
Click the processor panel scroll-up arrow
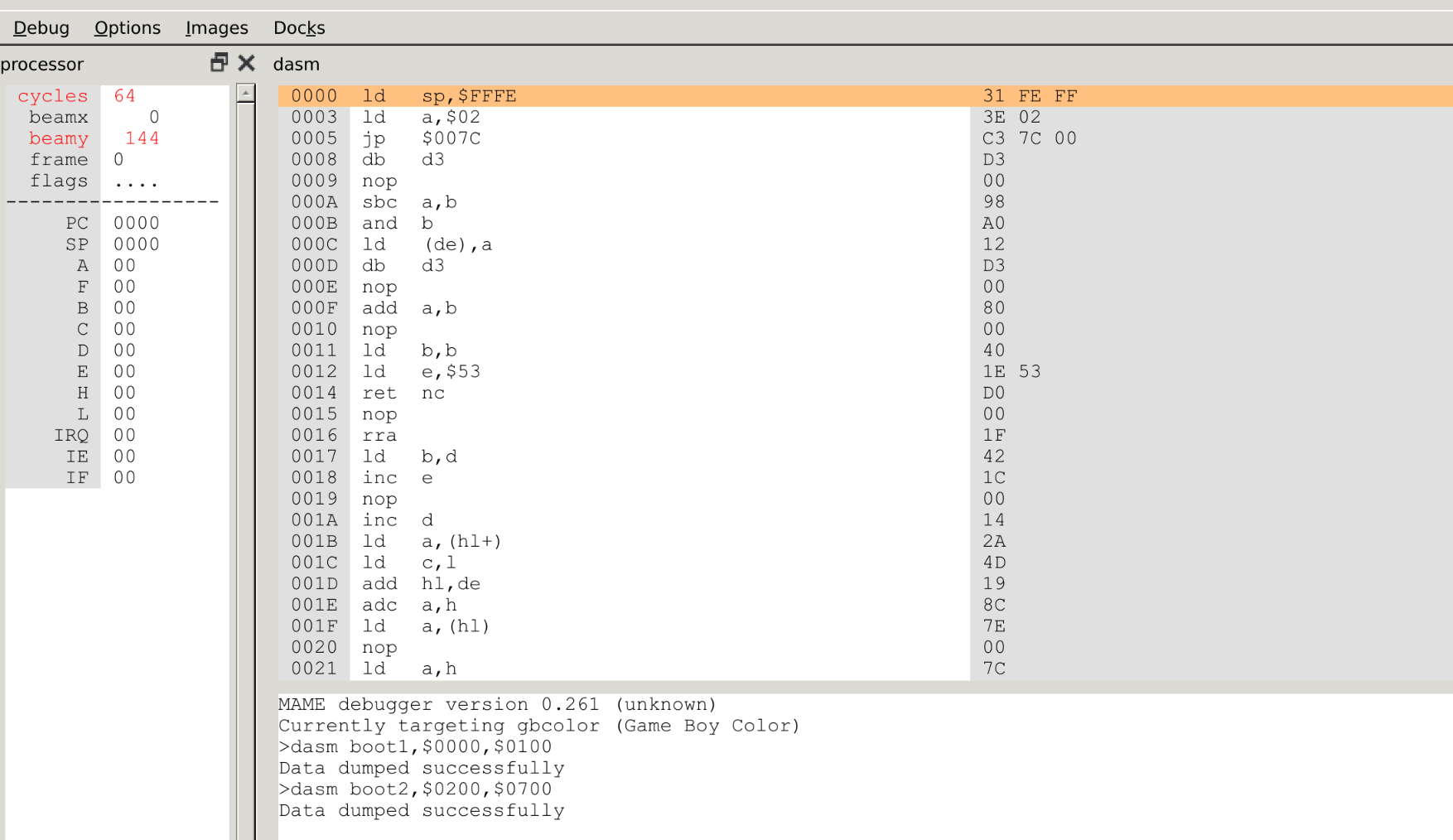click(x=245, y=93)
